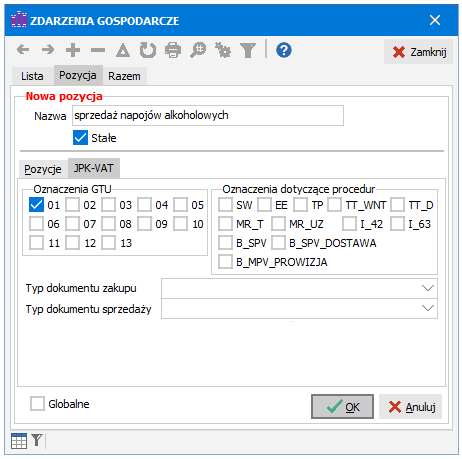Screen dimensions: 462x459
Task: Confirm with the OK button
Action: tap(342, 406)
